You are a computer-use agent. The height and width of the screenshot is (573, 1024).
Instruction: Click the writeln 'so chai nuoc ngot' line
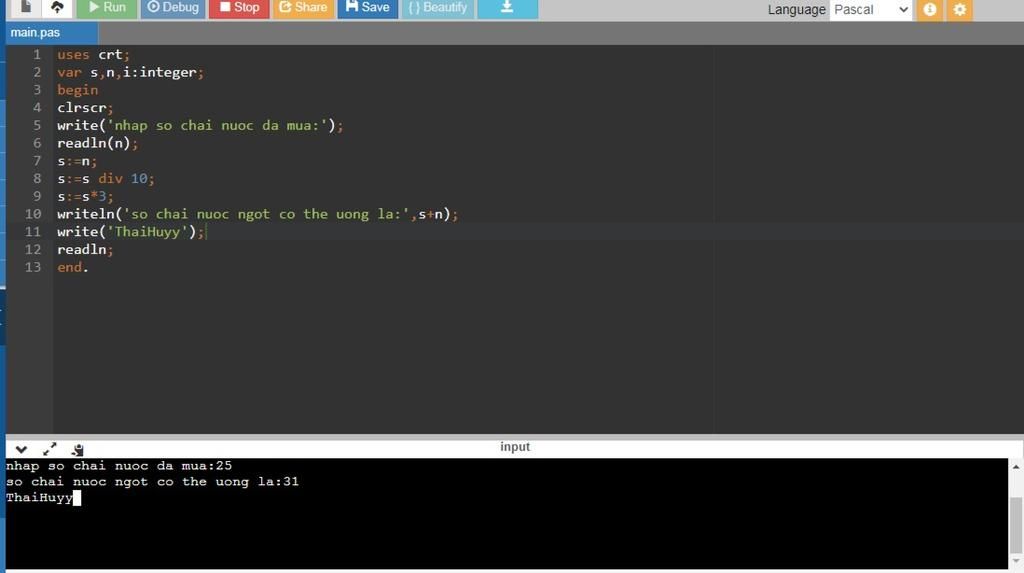pos(258,214)
